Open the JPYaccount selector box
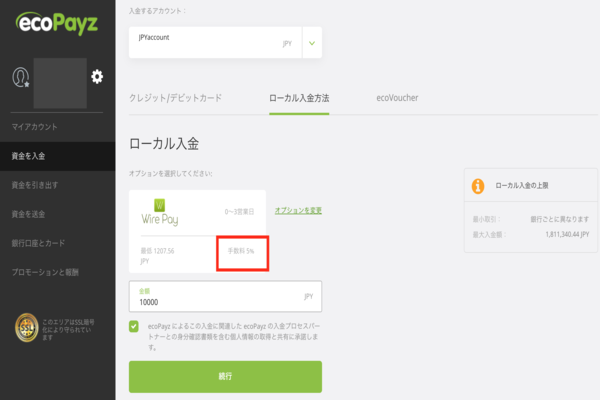This screenshot has height=400, width=600. coord(225,42)
